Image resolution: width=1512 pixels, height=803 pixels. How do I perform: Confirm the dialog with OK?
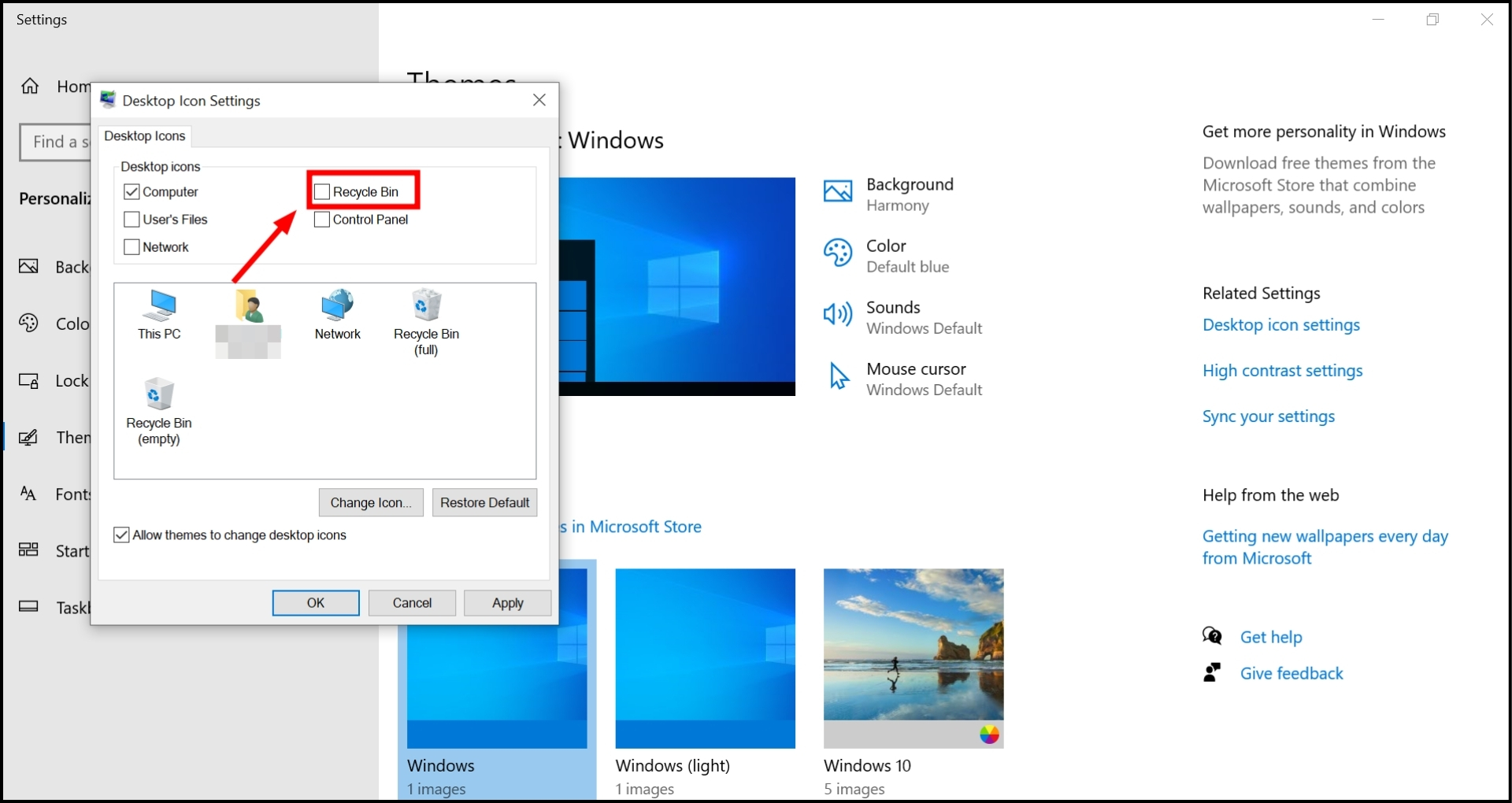316,603
